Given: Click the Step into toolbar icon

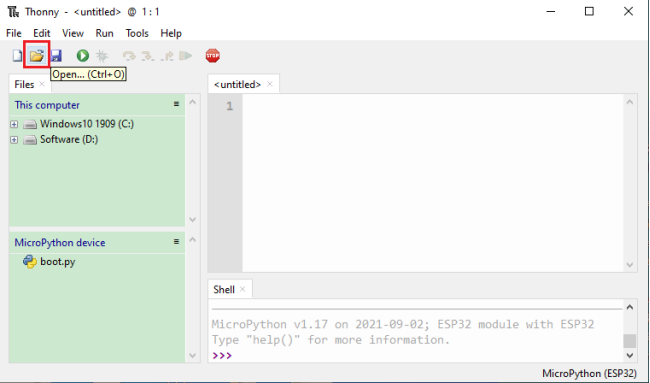Looking at the screenshot, I should click(148, 56).
